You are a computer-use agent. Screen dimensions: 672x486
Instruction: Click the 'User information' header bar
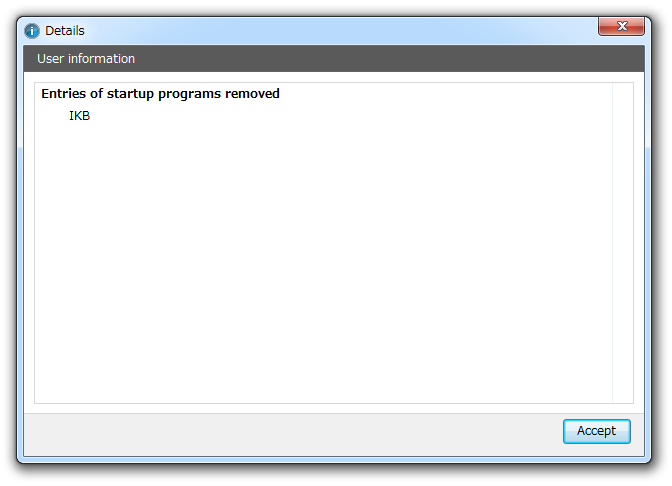[x=334, y=59]
